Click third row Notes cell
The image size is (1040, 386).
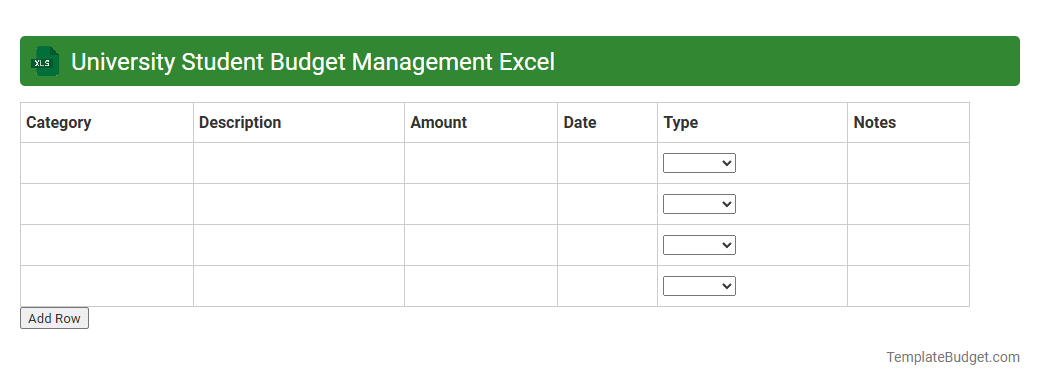point(909,245)
